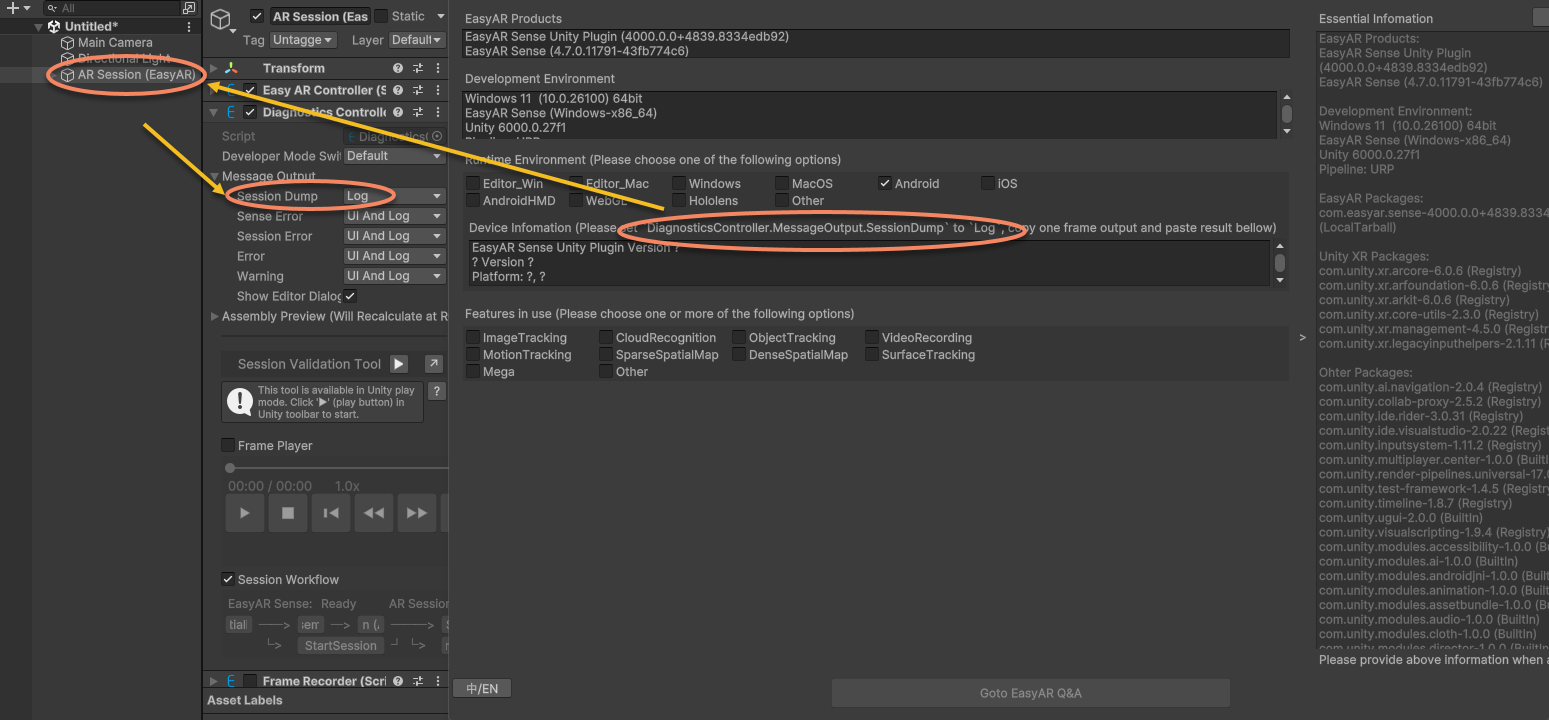The image size is (1549, 720).
Task: Uncheck the Android runtime environment option
Action: (885, 184)
